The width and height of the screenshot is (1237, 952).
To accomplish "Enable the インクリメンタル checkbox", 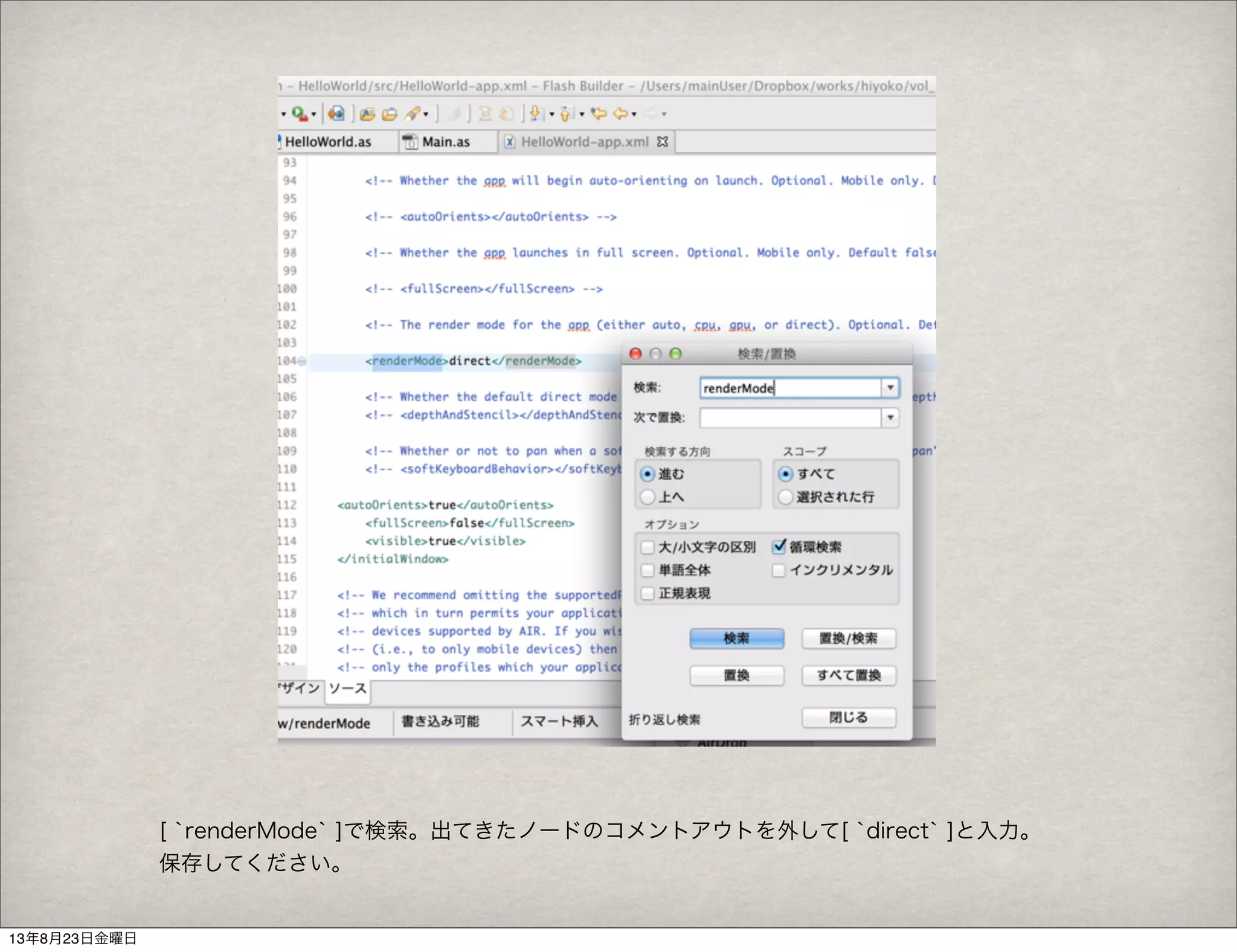I will [x=779, y=570].
